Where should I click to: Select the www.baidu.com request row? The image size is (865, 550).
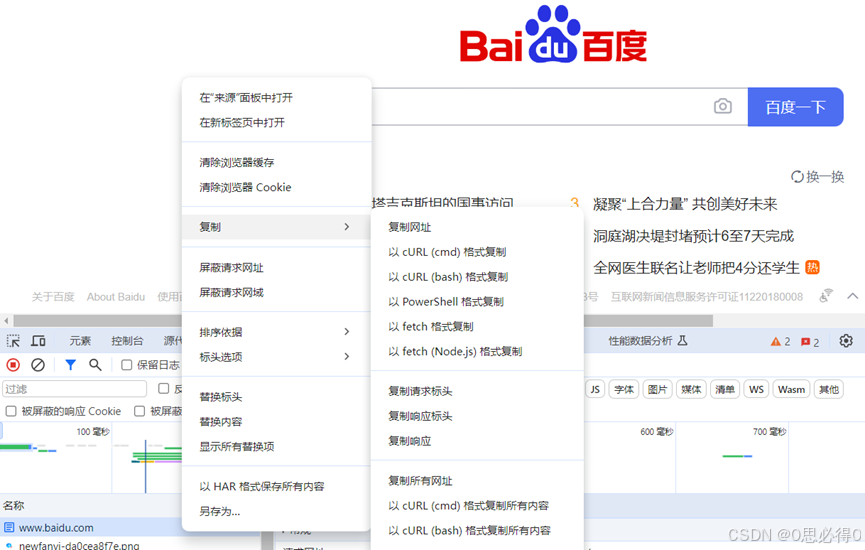[x=91, y=527]
